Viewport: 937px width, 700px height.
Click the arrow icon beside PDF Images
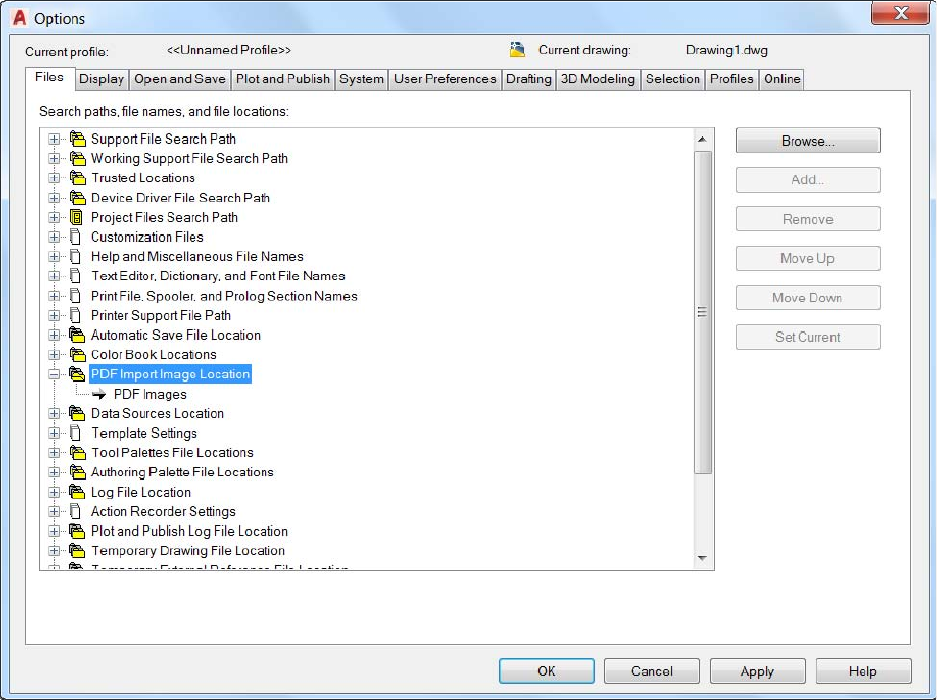pyautogui.click(x=99, y=394)
